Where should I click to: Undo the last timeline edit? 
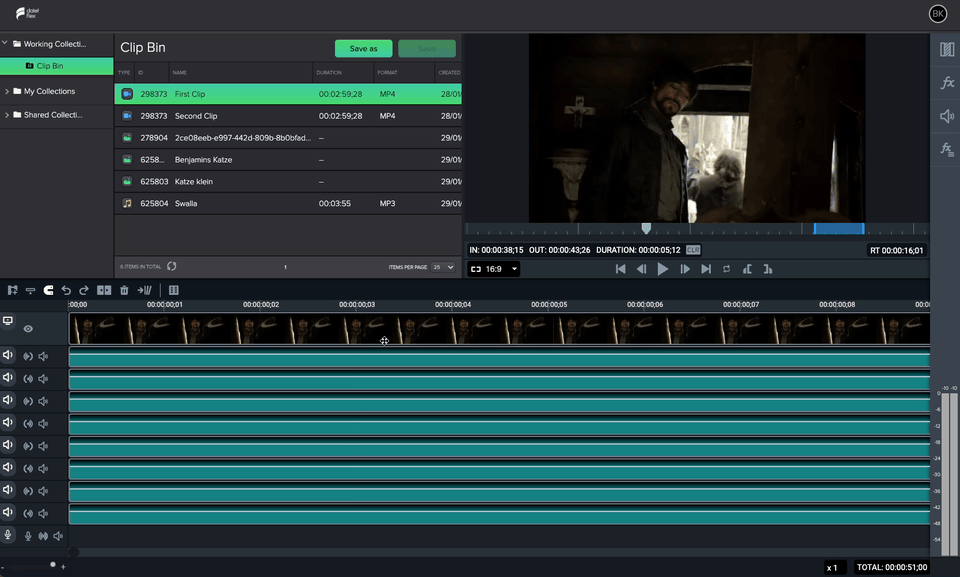tap(66, 290)
